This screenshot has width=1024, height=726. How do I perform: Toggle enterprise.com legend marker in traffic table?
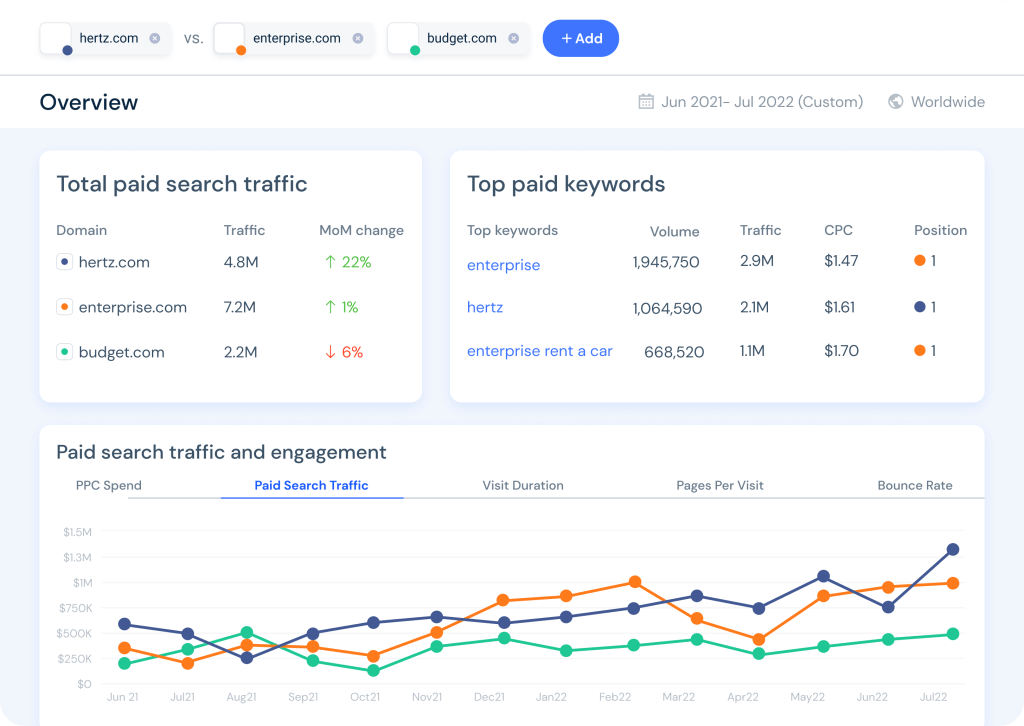(65, 307)
